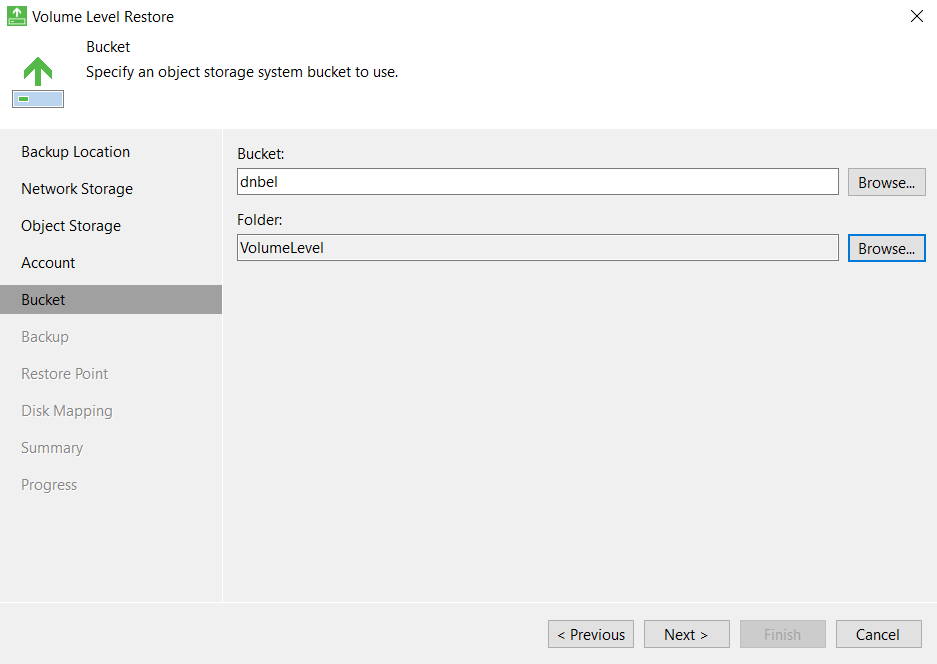This screenshot has height=664, width=937.
Task: Click the Progress step in sidebar
Action: tap(49, 485)
